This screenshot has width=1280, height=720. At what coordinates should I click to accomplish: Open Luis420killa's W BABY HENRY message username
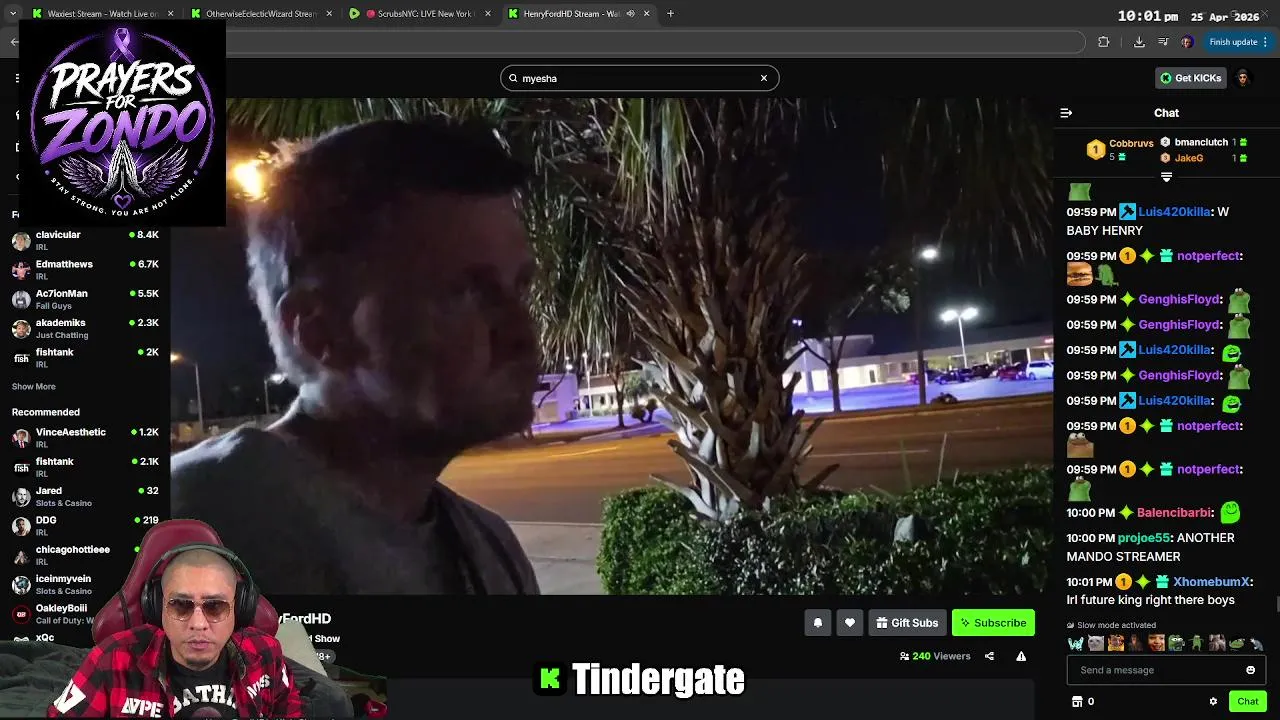(1174, 212)
